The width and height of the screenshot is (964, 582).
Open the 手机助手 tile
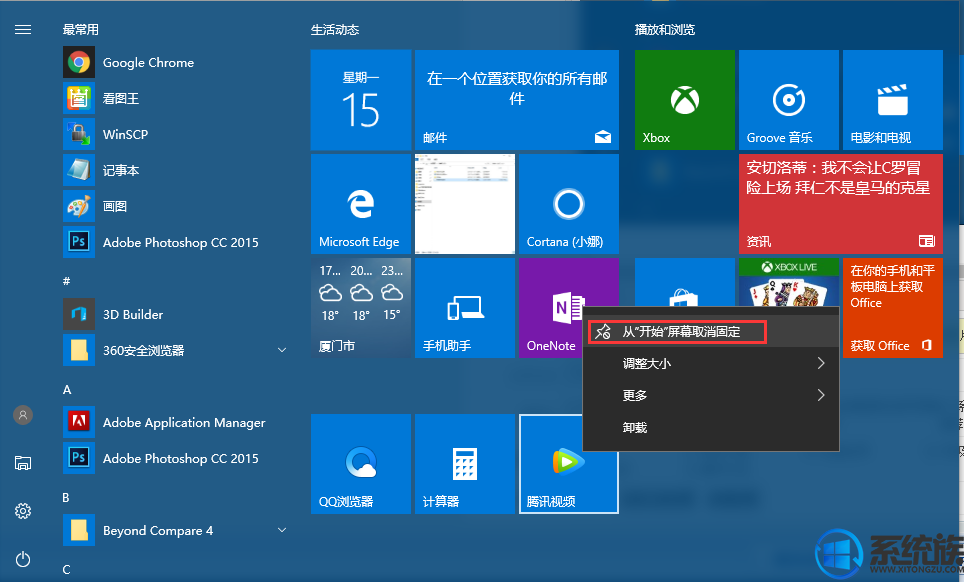coord(465,308)
